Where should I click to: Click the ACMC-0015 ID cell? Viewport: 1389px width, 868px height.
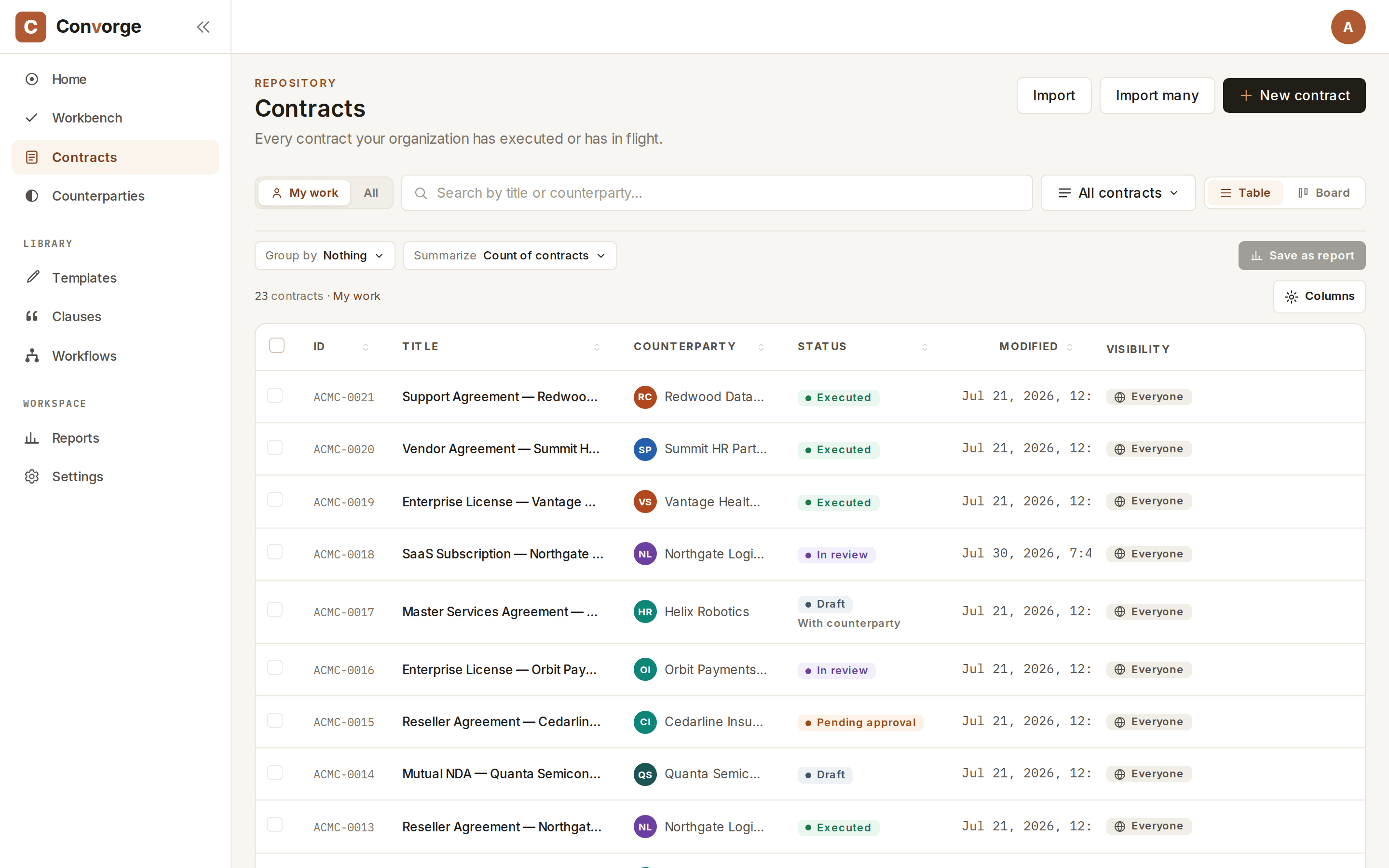(344, 722)
